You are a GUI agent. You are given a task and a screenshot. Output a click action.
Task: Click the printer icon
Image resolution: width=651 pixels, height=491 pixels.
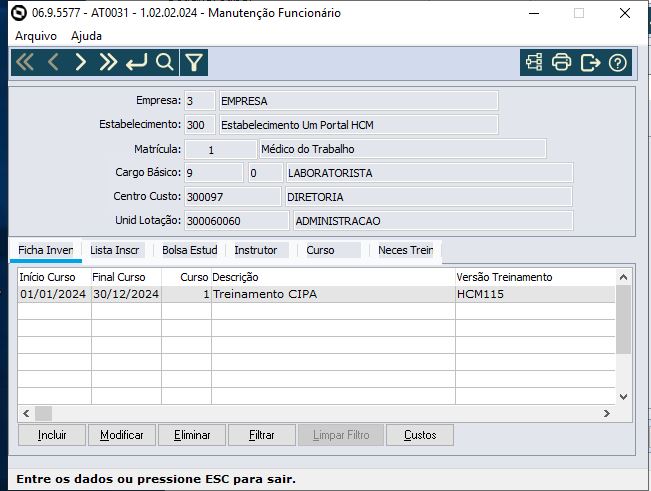click(561, 63)
